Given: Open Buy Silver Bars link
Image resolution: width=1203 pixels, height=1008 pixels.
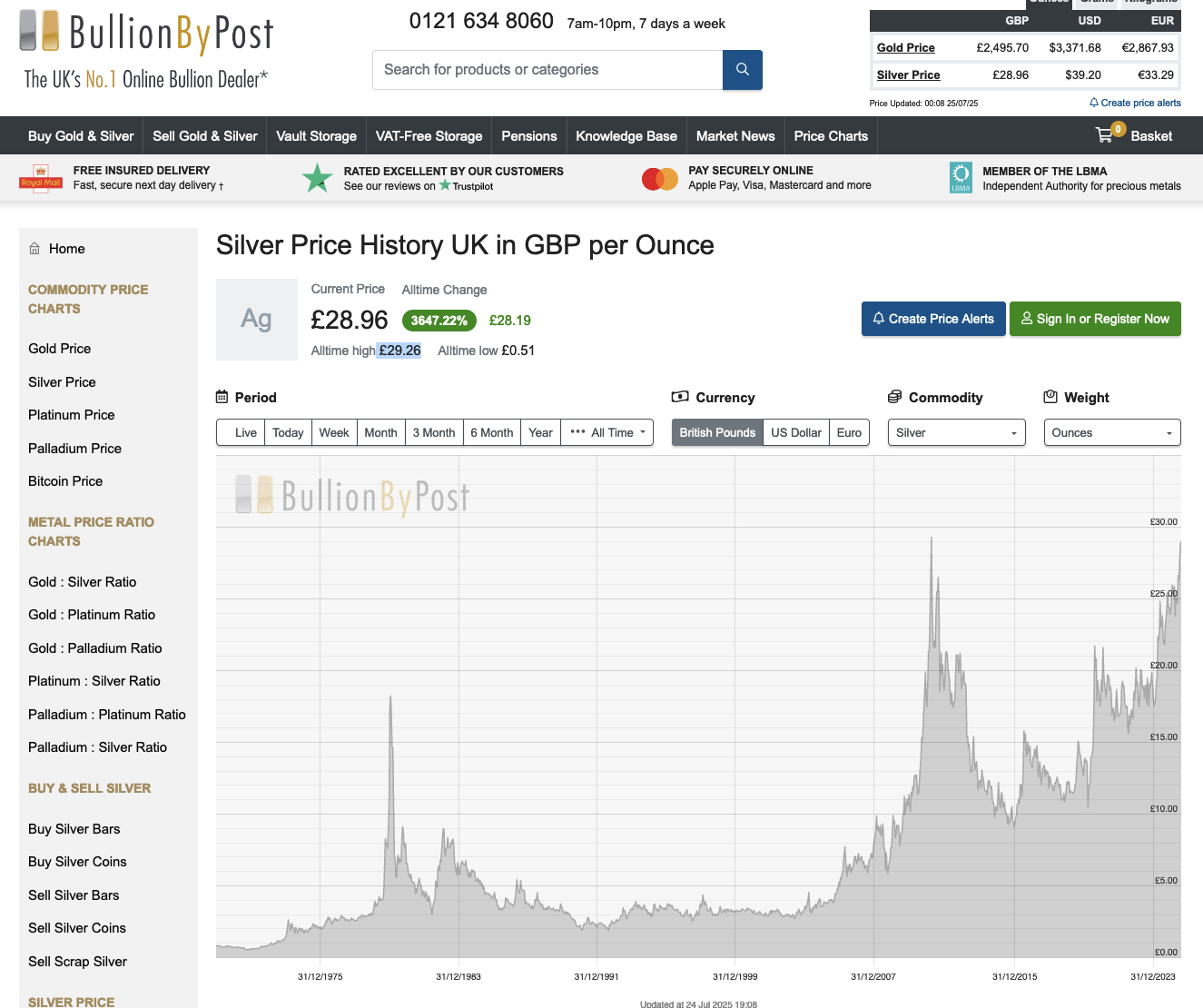Looking at the screenshot, I should (74, 829).
